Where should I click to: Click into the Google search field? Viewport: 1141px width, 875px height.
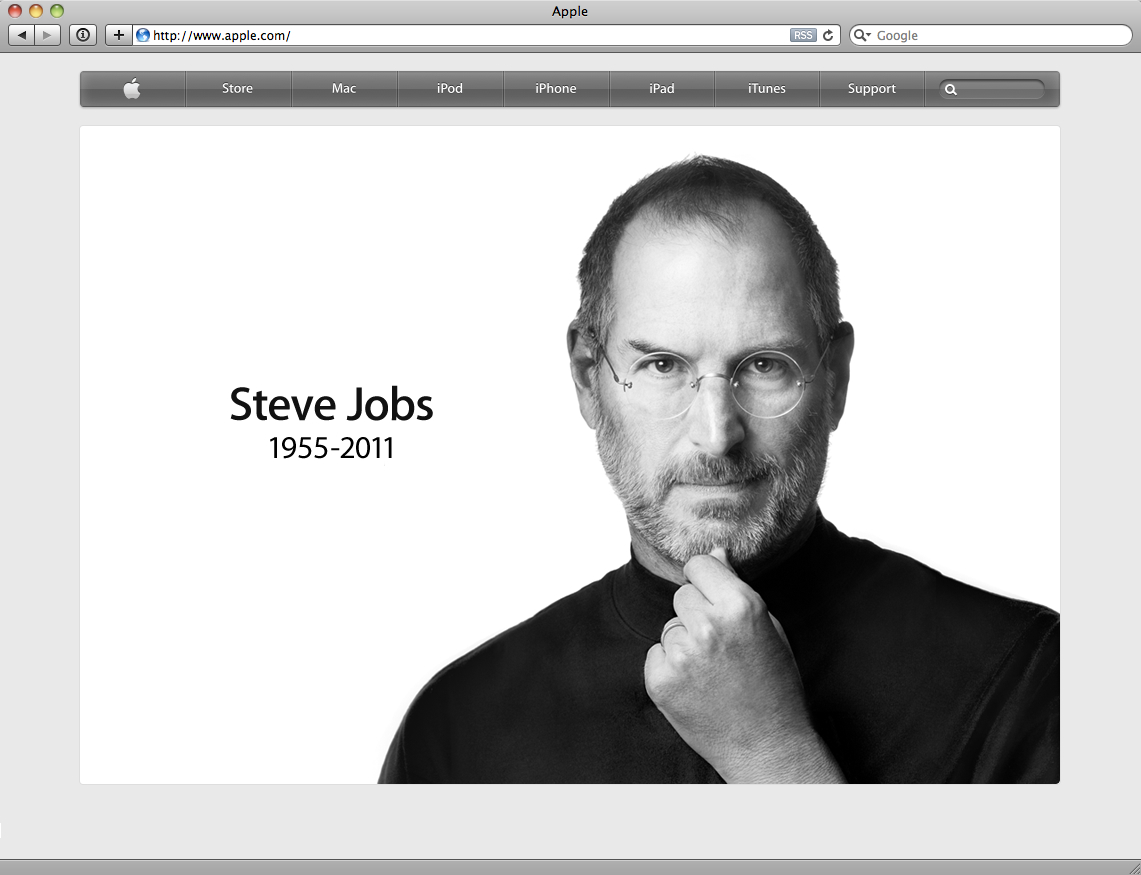pos(1000,35)
